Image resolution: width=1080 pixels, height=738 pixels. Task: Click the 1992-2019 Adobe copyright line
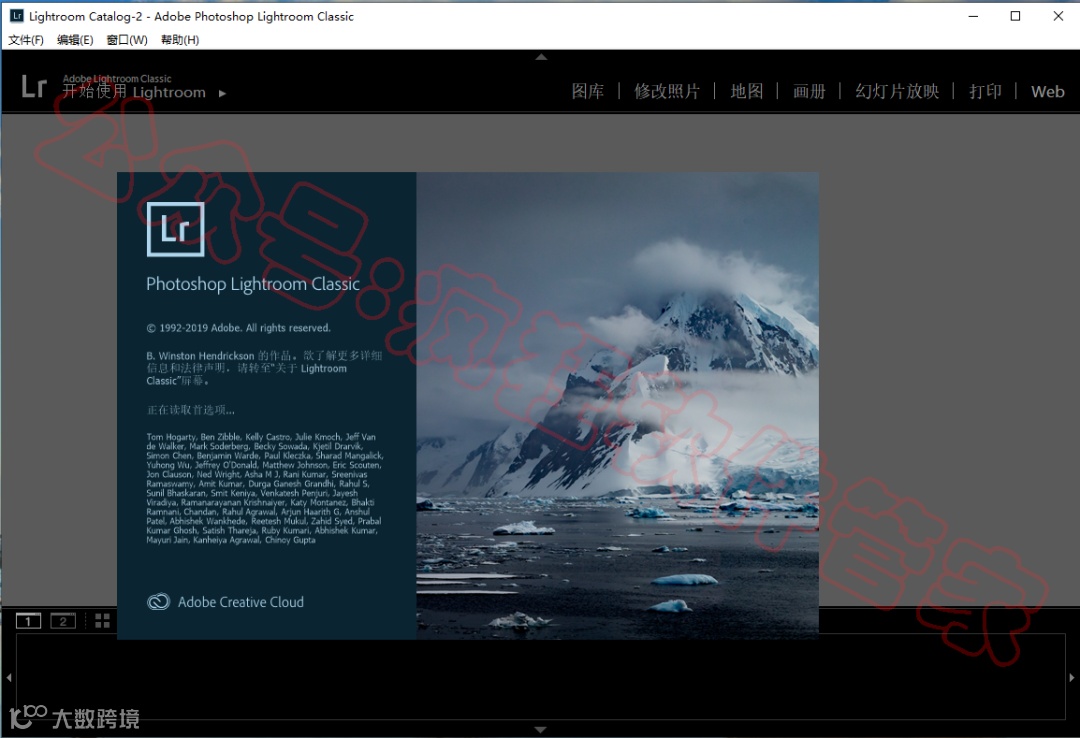point(238,328)
